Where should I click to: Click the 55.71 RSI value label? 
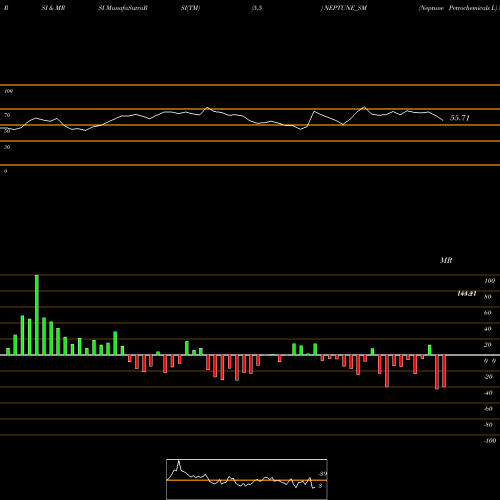460,118
